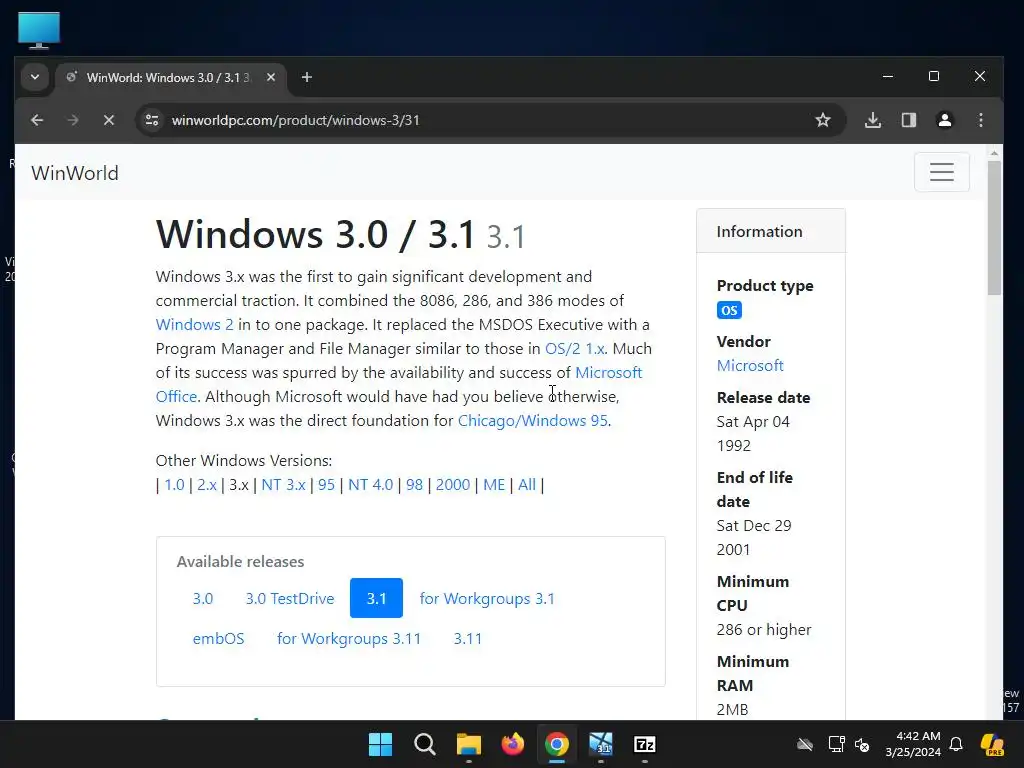Screen dimensions: 1024x768
Task: Click the muted volume tray icon
Action: point(863,744)
